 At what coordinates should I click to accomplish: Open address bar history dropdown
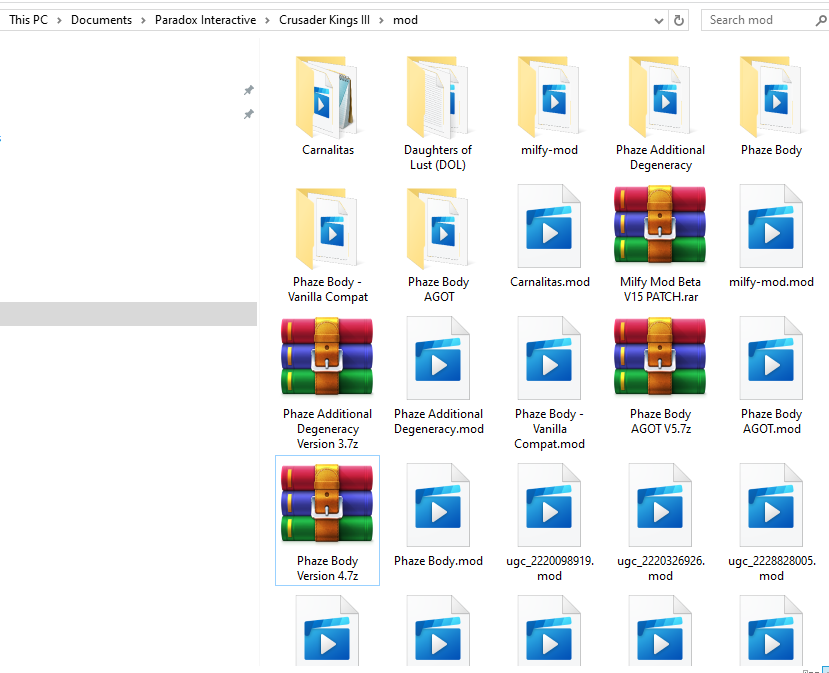[x=659, y=21]
